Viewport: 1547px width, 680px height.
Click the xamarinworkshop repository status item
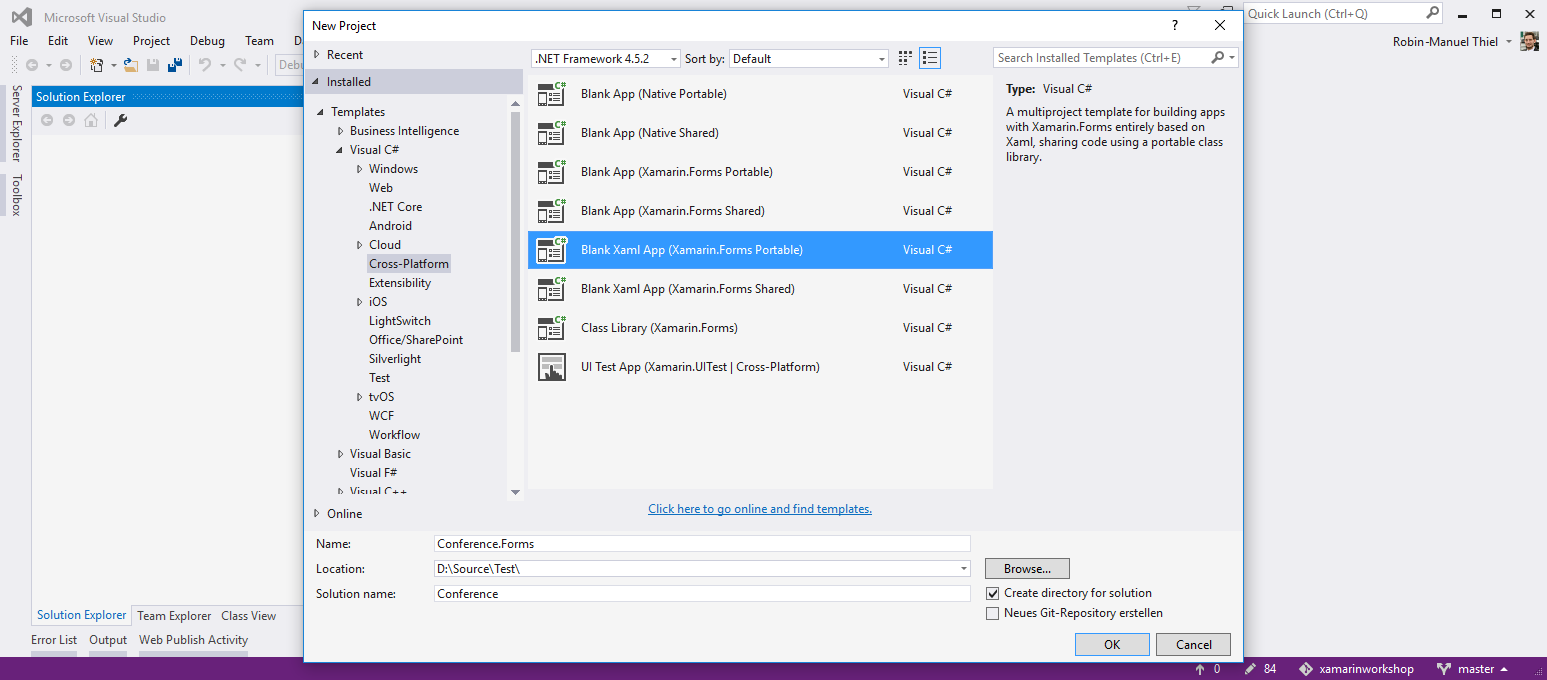click(x=1356, y=669)
